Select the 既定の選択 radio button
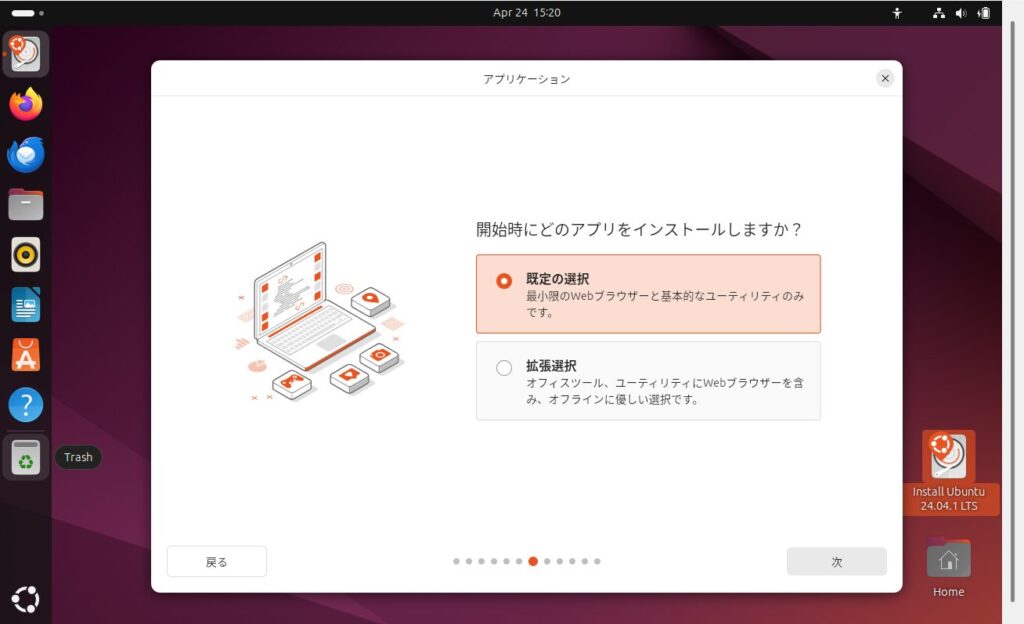1024x624 pixels. point(504,281)
